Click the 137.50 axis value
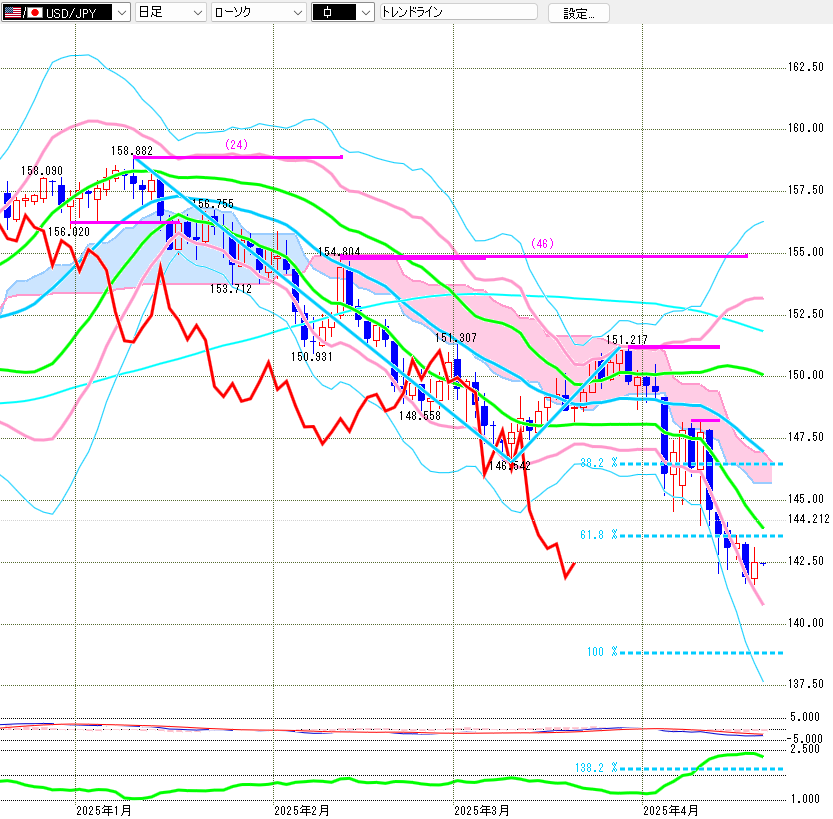This screenshot has height=819, width=833. [805, 684]
